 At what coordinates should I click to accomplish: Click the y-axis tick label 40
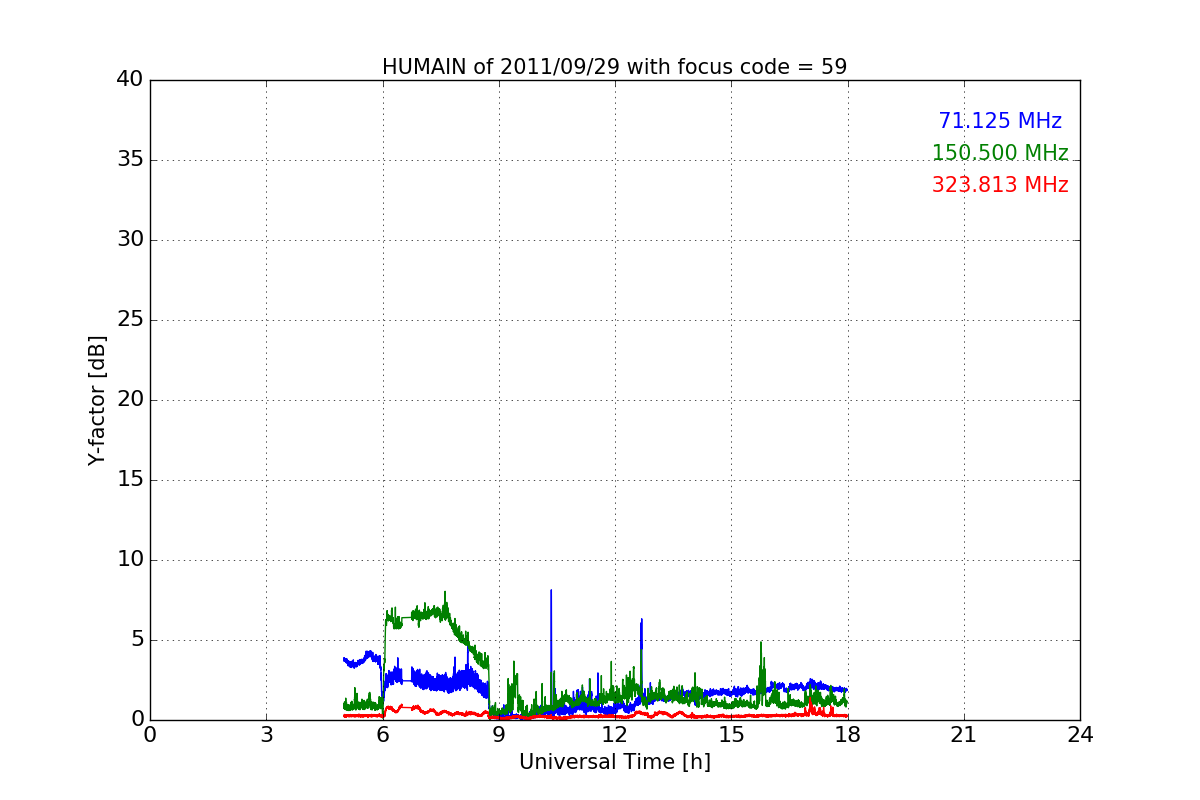130,80
